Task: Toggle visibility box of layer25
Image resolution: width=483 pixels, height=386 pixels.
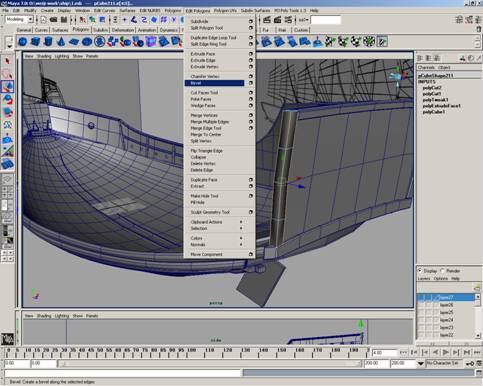Action: (421, 313)
